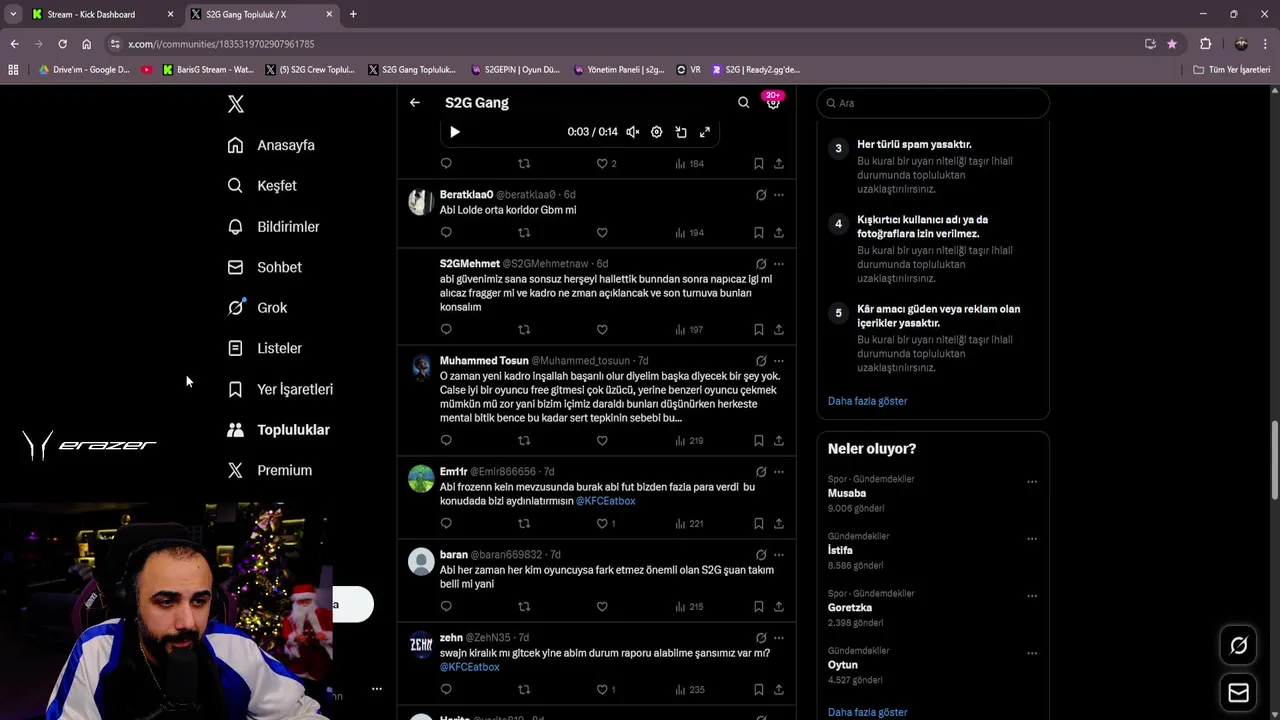1280x720 pixels.
Task: Share the Beratklaa0 post
Action: pyautogui.click(x=779, y=233)
